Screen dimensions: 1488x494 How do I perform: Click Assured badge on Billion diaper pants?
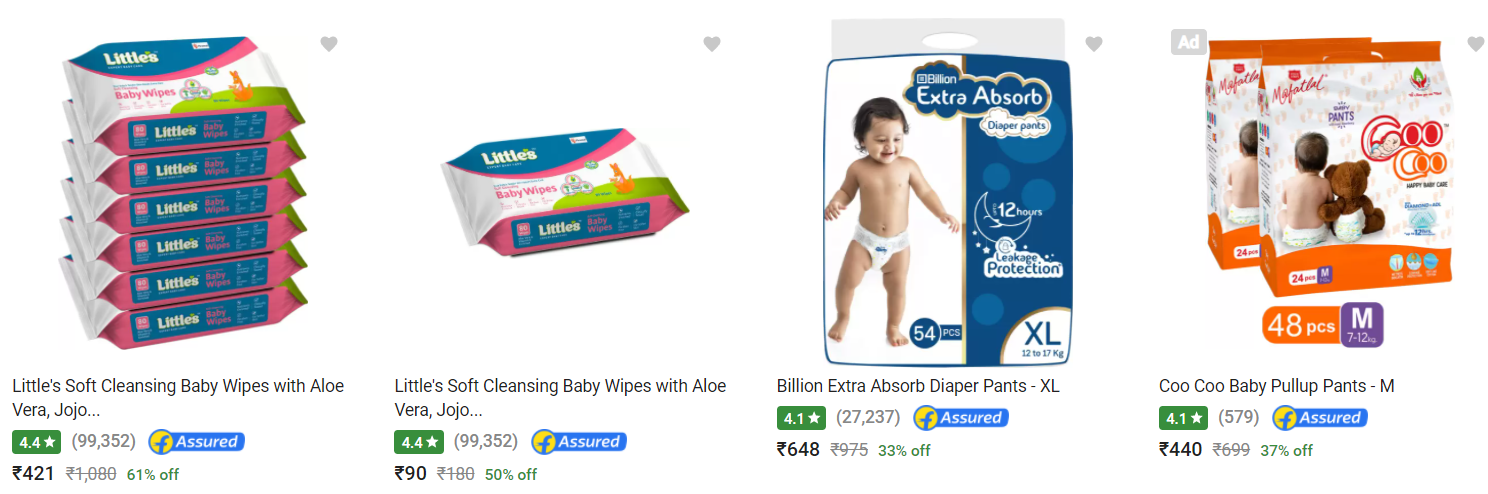(x=961, y=417)
